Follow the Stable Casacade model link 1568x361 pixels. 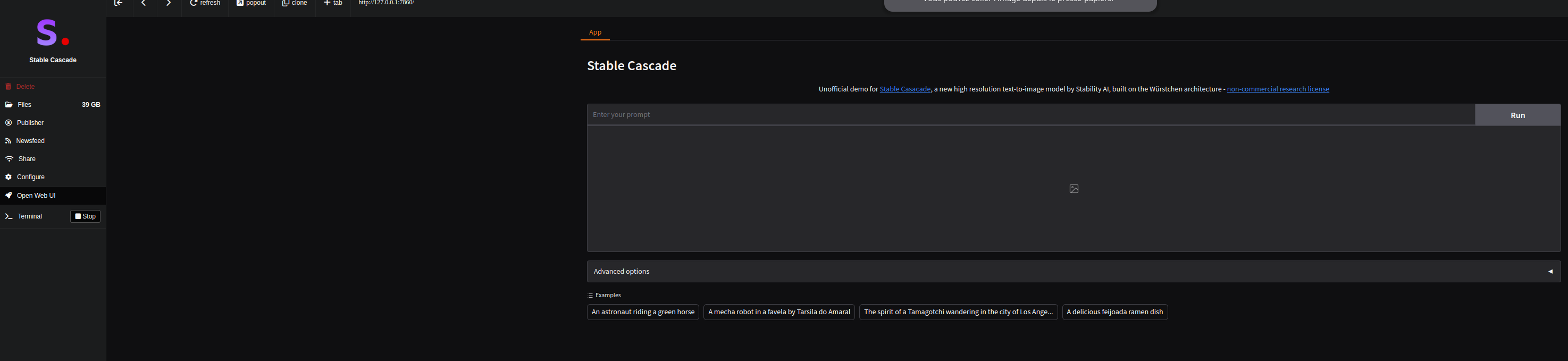pyautogui.click(x=904, y=89)
